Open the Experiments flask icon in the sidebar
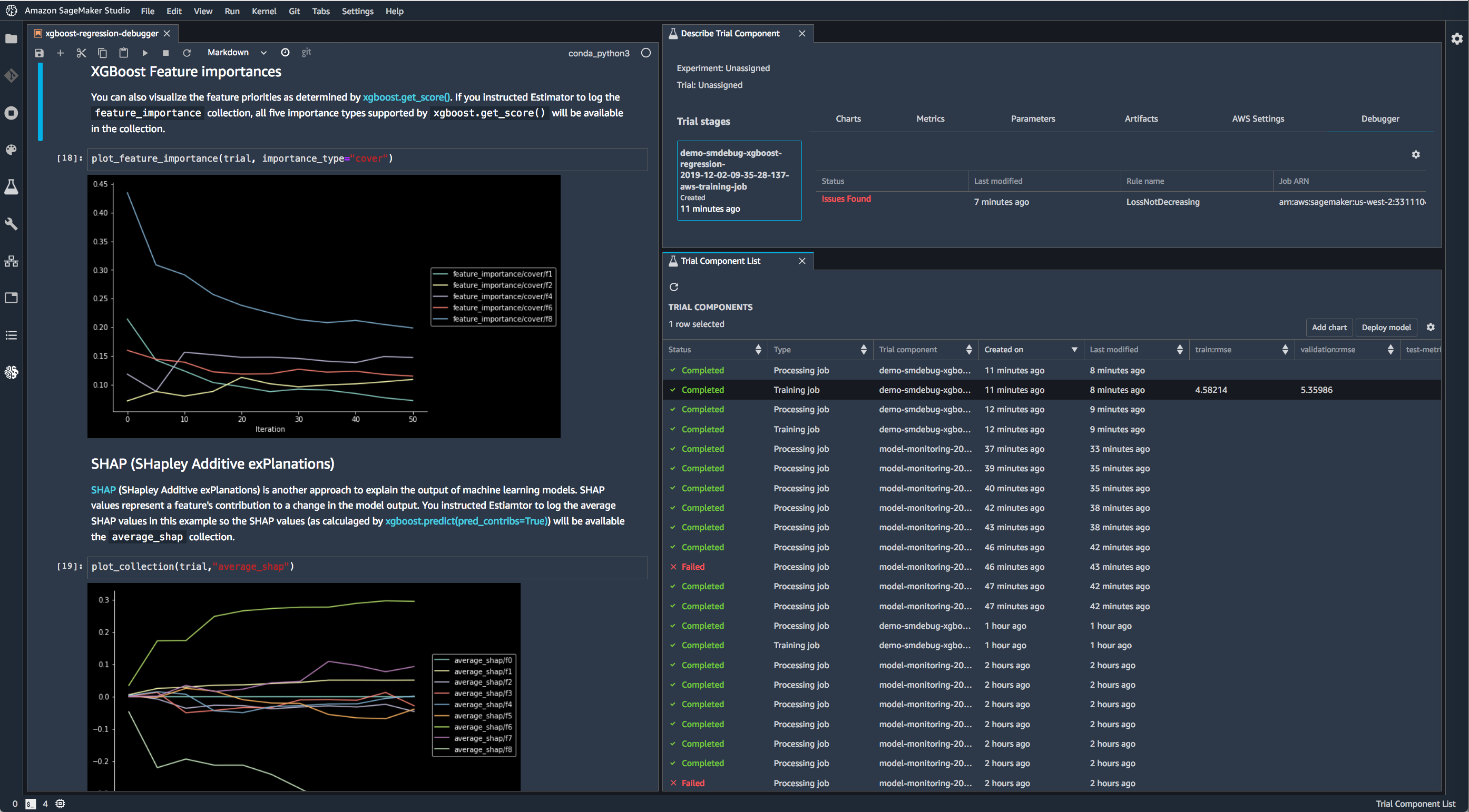Viewport: 1469px width, 812px height. (12, 186)
